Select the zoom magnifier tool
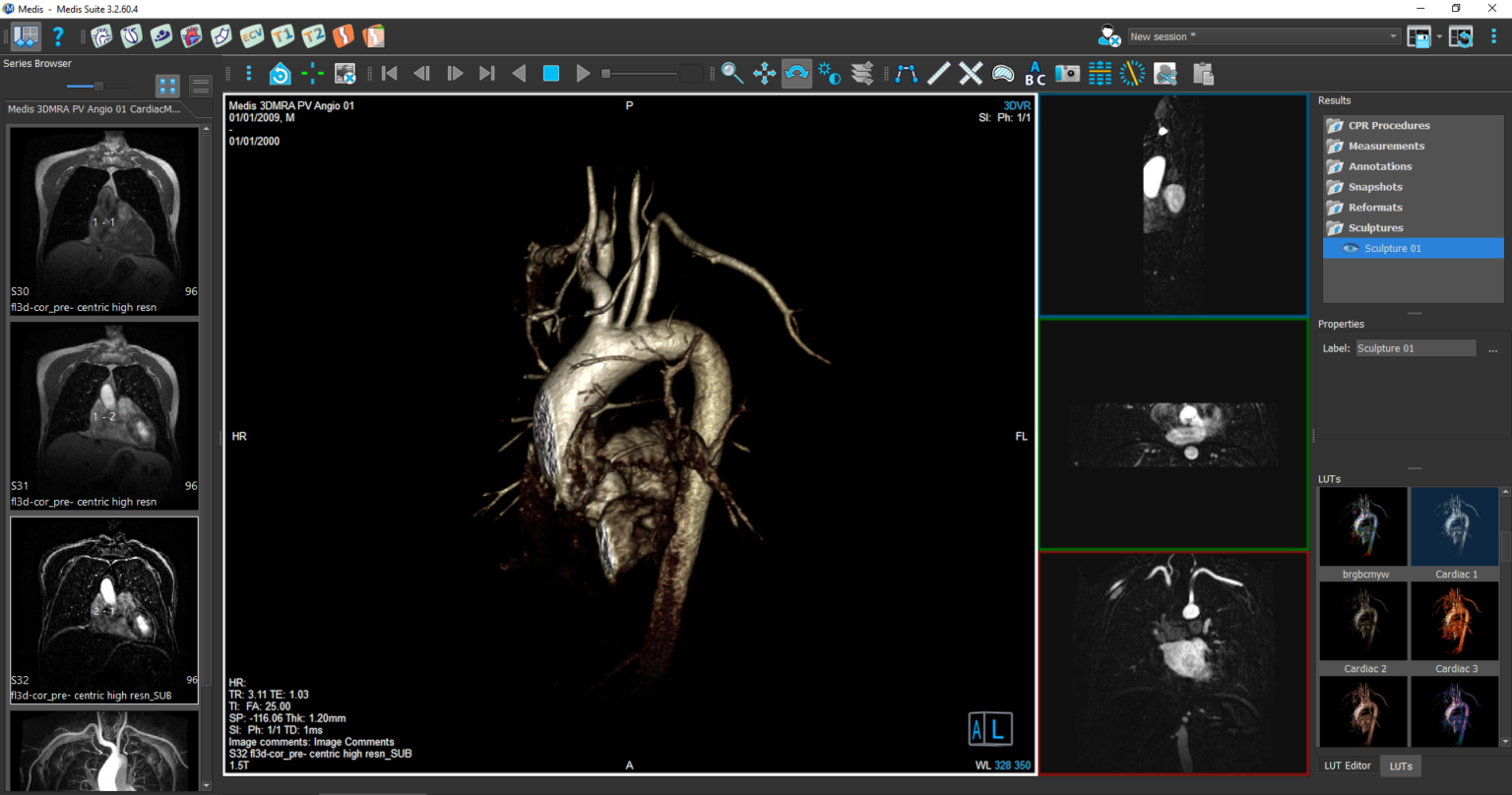Screen dimensions: 1512x795 (x=731, y=74)
